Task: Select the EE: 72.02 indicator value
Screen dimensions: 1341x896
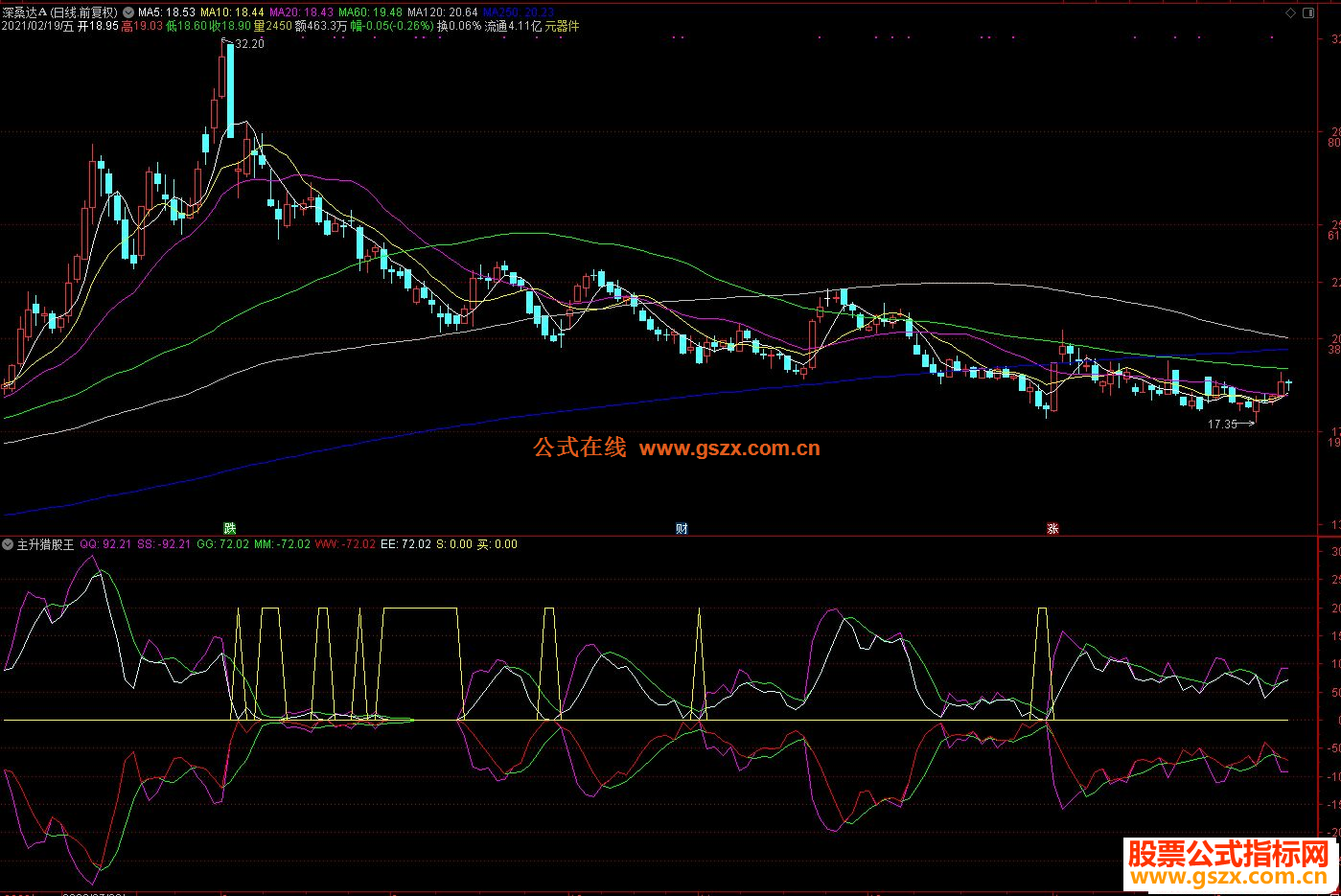Action: tap(405, 544)
